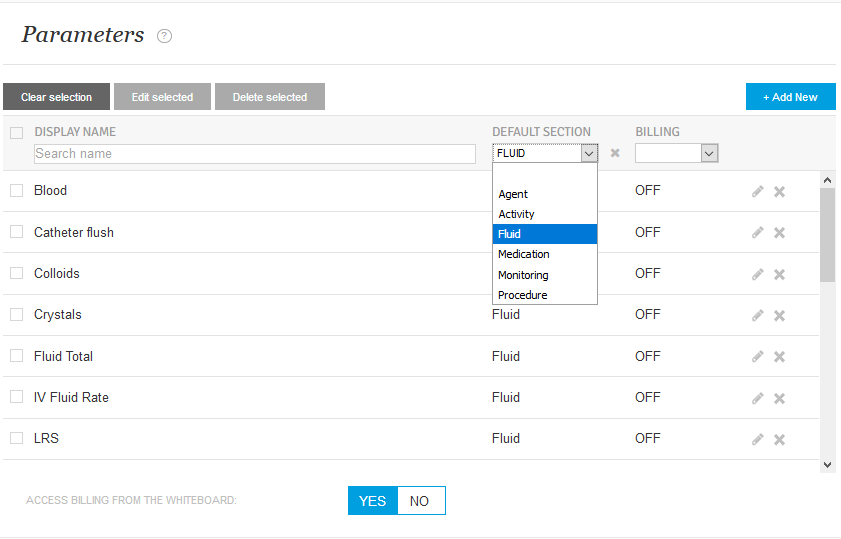Check the Fluid Total row checkbox
The height and width of the screenshot is (539, 841).
[17, 356]
